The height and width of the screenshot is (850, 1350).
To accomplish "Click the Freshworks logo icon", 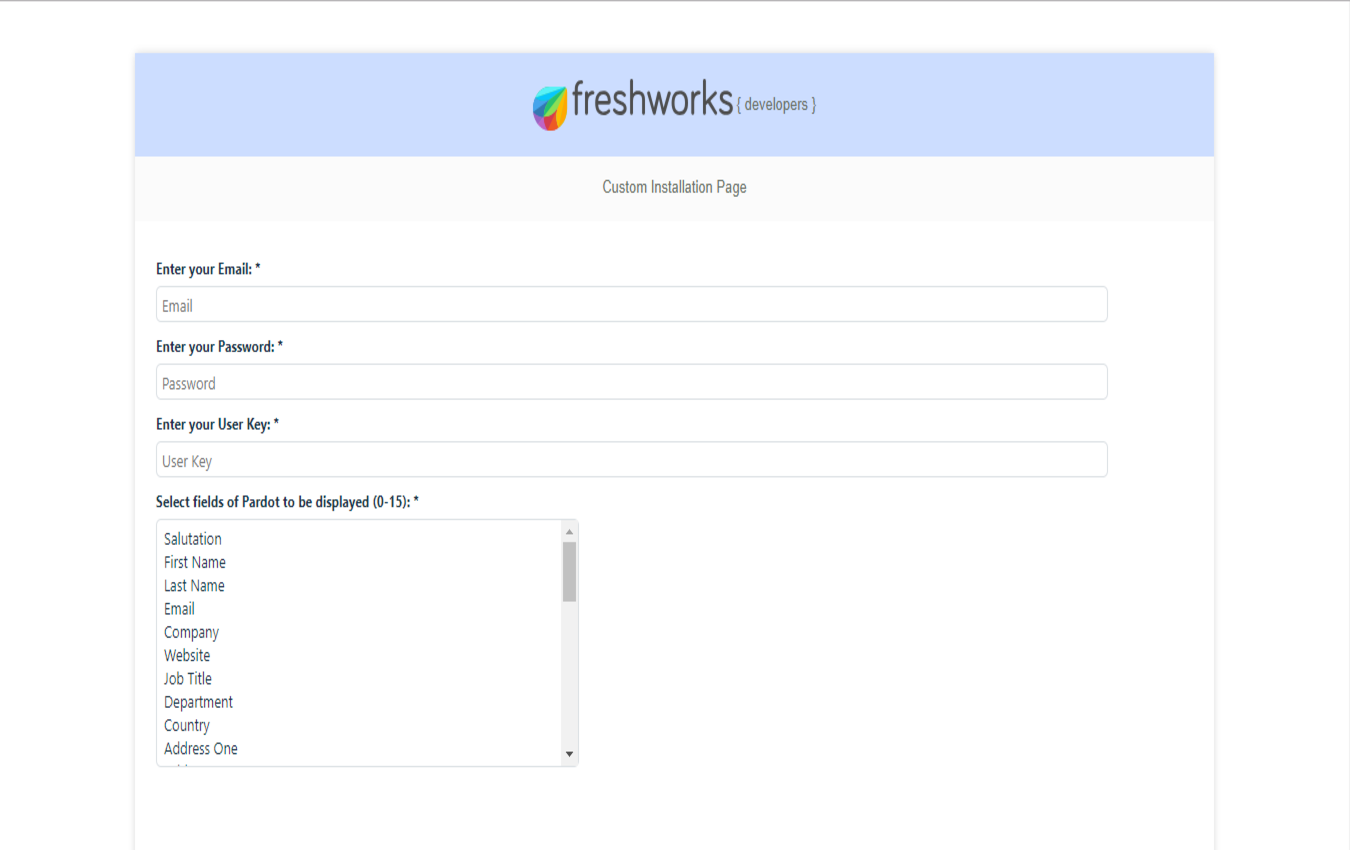I will click(x=549, y=103).
